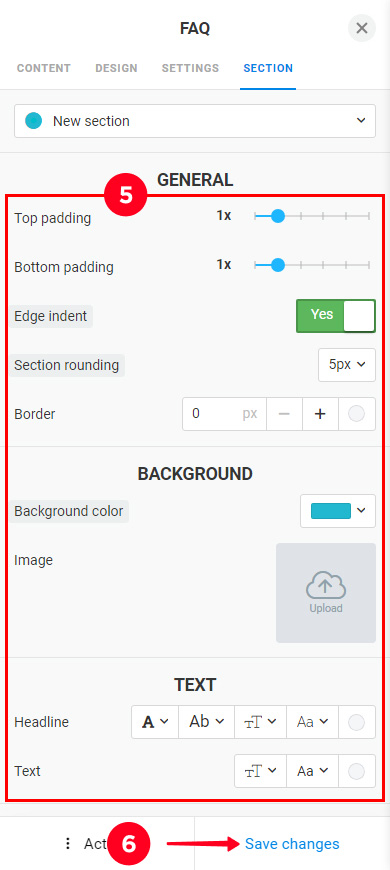Open Text row Aa case icon
This screenshot has height=870, width=390.
pos(312,771)
